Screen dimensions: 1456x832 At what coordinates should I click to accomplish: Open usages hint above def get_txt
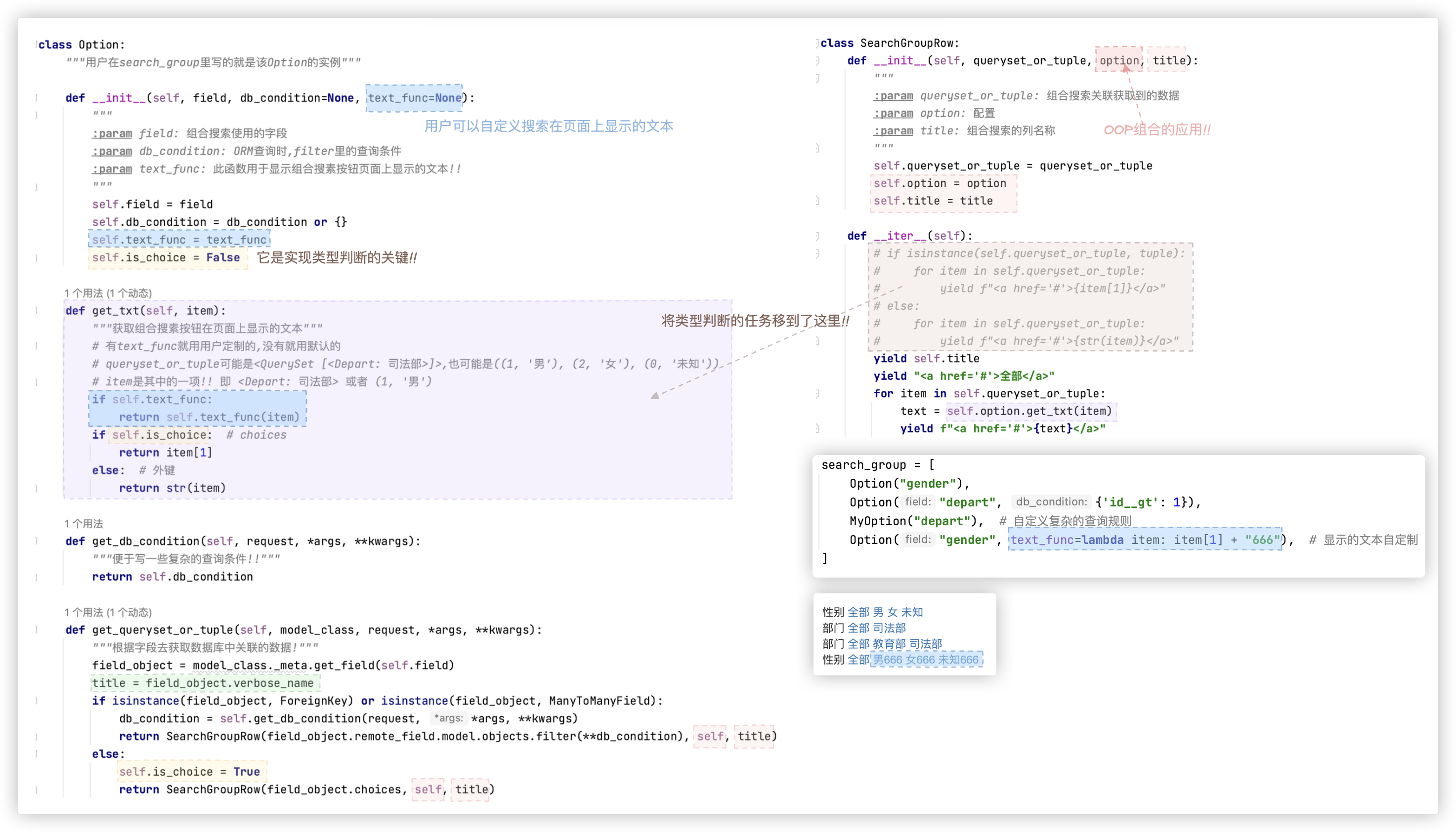(x=108, y=293)
